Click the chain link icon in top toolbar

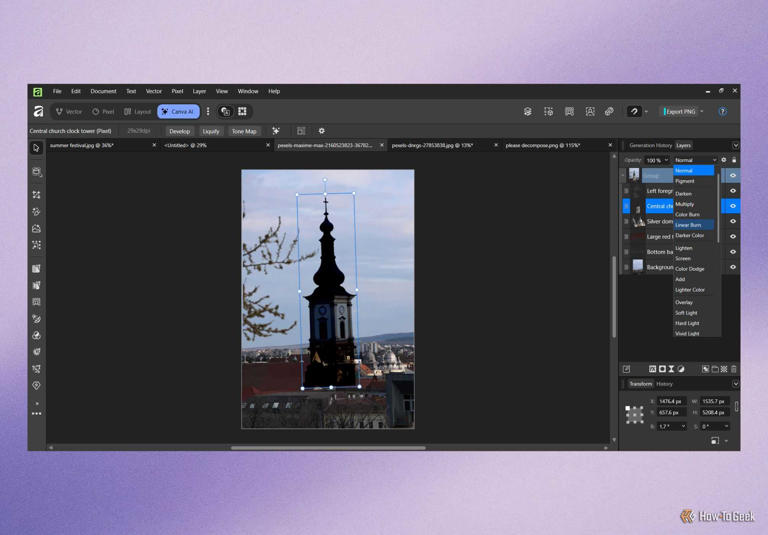609,112
